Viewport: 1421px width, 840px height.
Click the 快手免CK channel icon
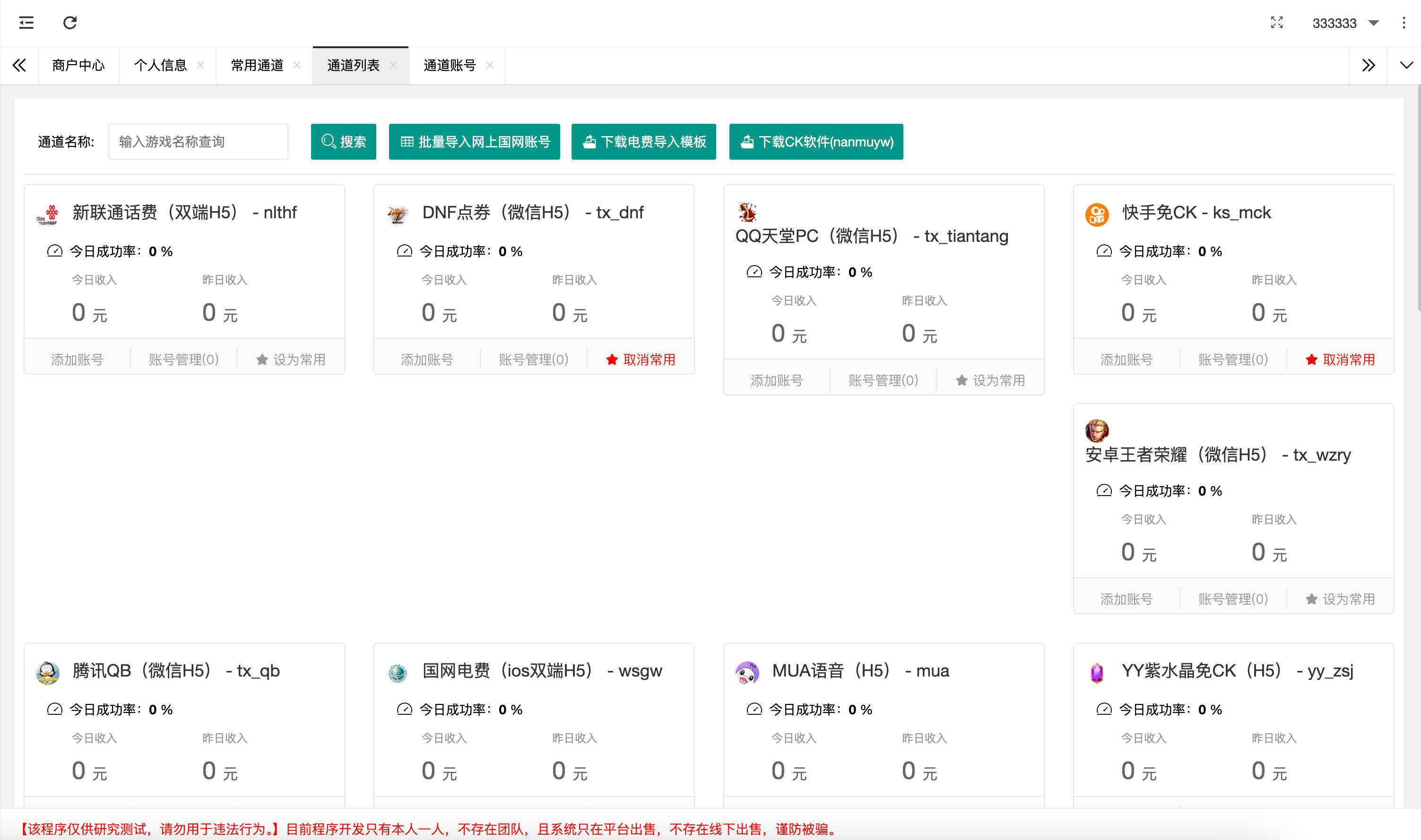[1096, 214]
